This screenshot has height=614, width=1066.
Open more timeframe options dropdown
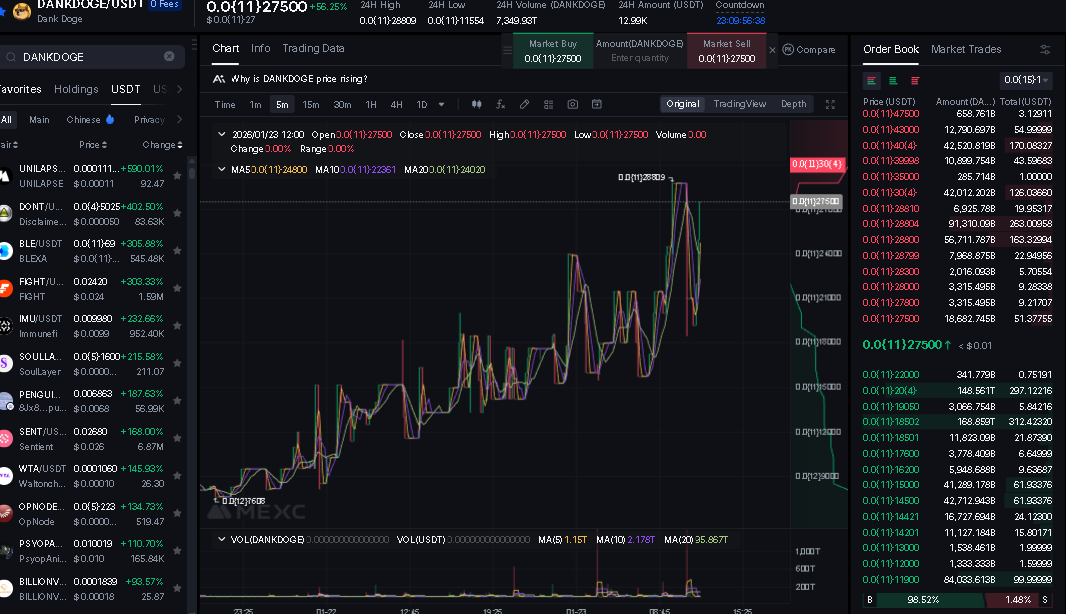[441, 104]
